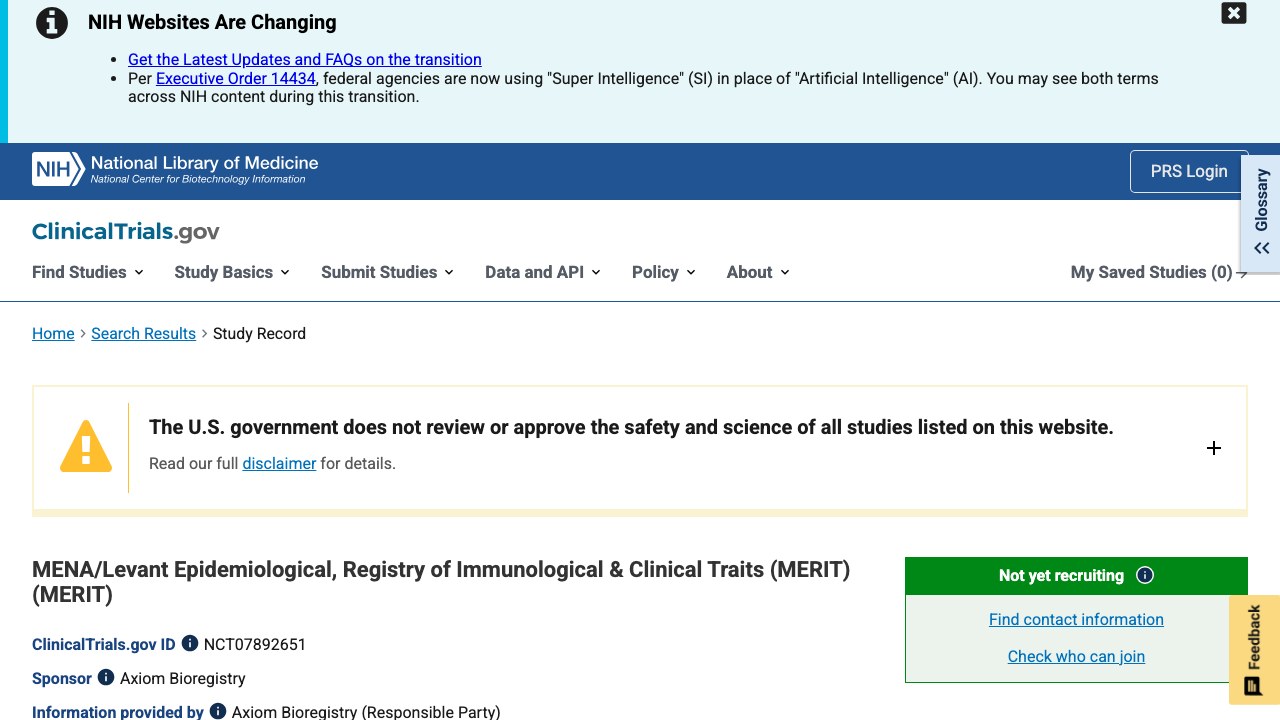The image size is (1280, 720).
Task: Go to My Saved Studies
Action: [x=1159, y=272]
